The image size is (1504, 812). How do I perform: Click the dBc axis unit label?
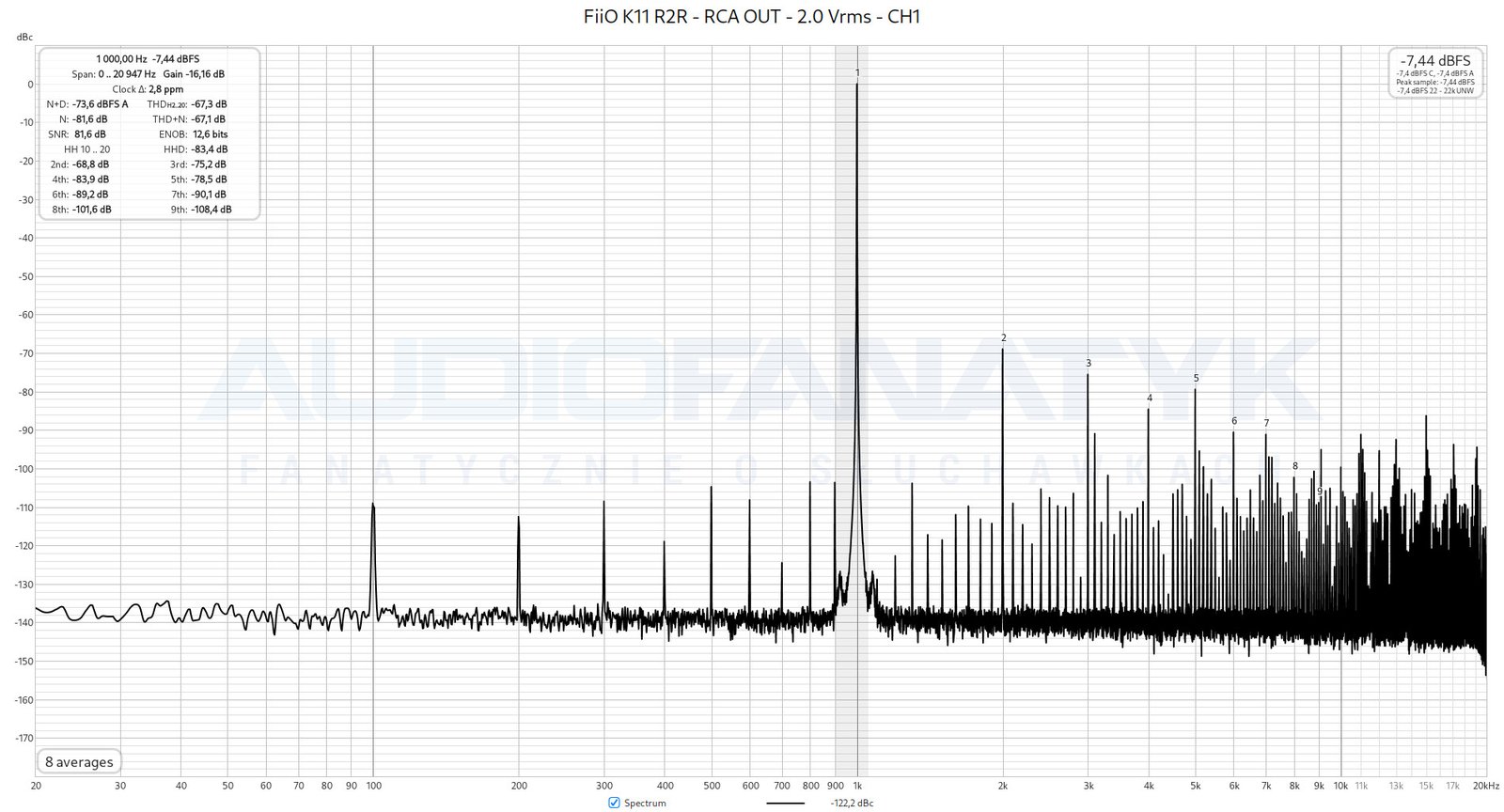tap(24, 38)
